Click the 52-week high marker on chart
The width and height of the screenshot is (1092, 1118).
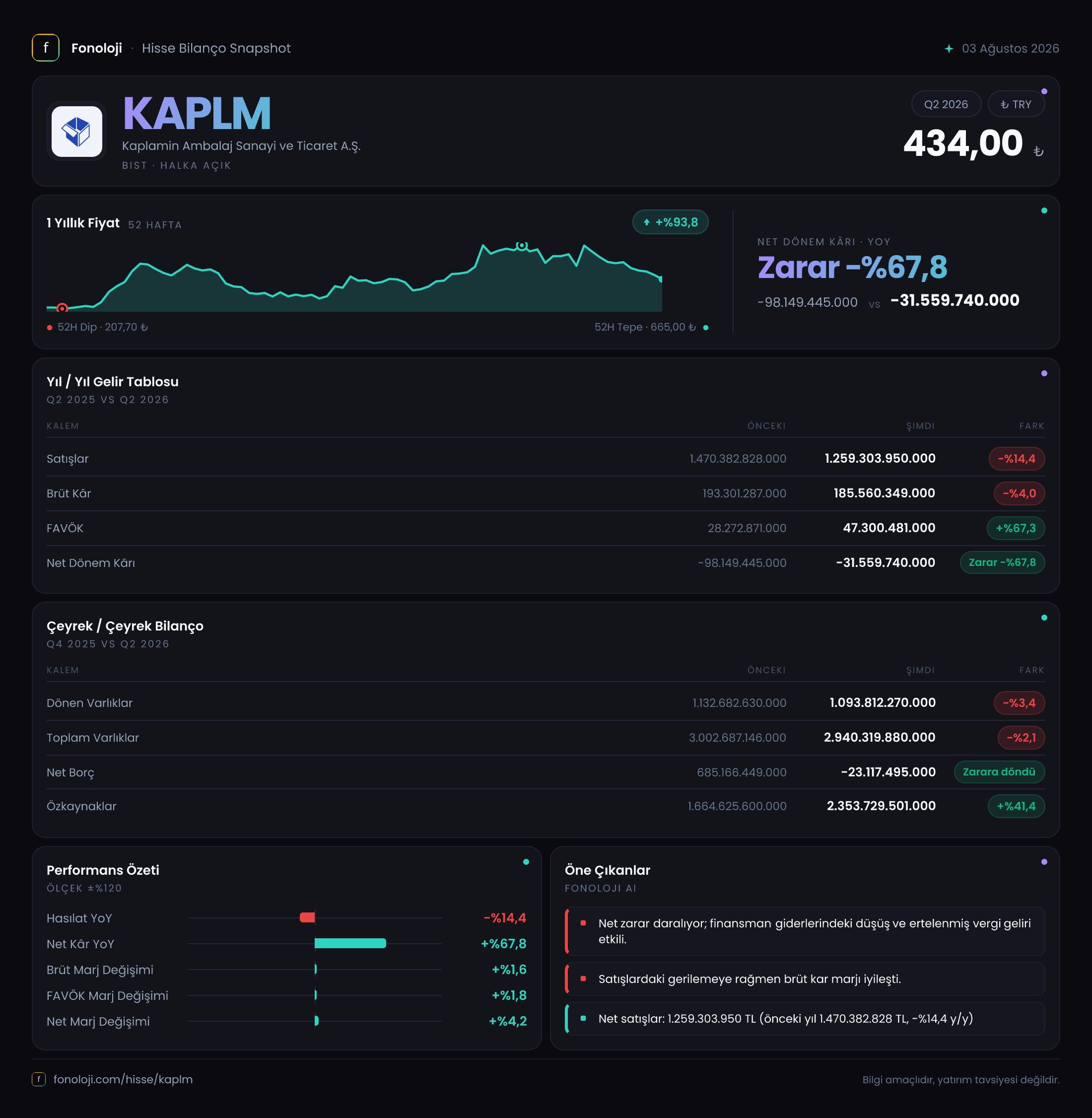click(521, 246)
